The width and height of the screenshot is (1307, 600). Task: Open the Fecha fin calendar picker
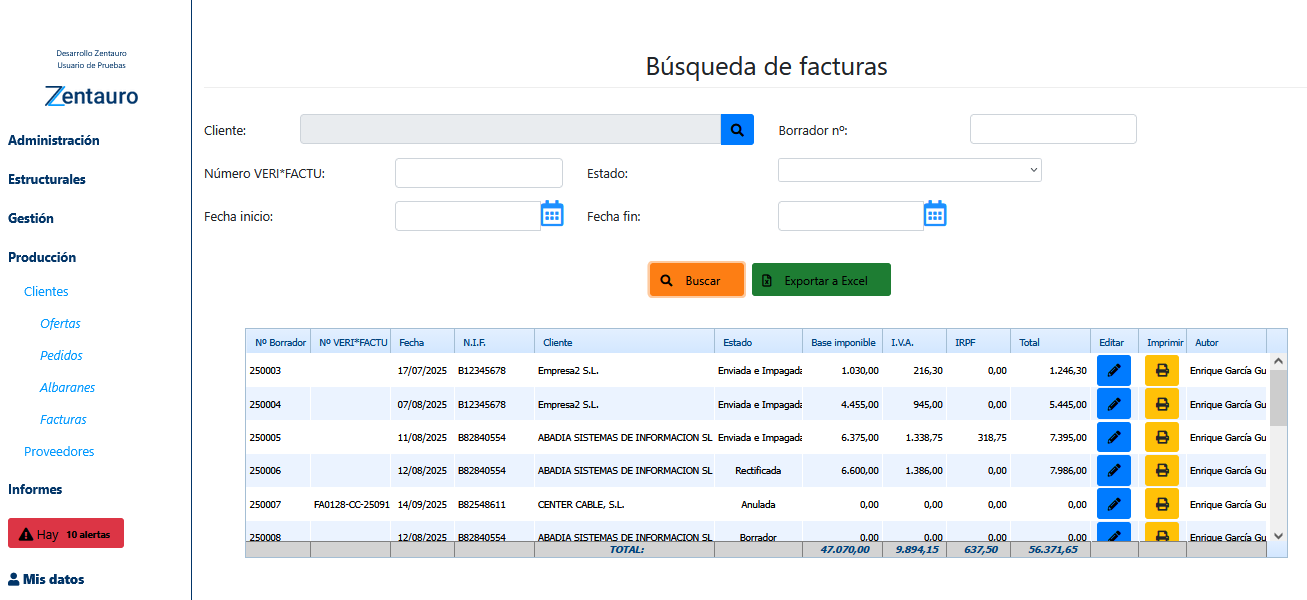(934, 214)
